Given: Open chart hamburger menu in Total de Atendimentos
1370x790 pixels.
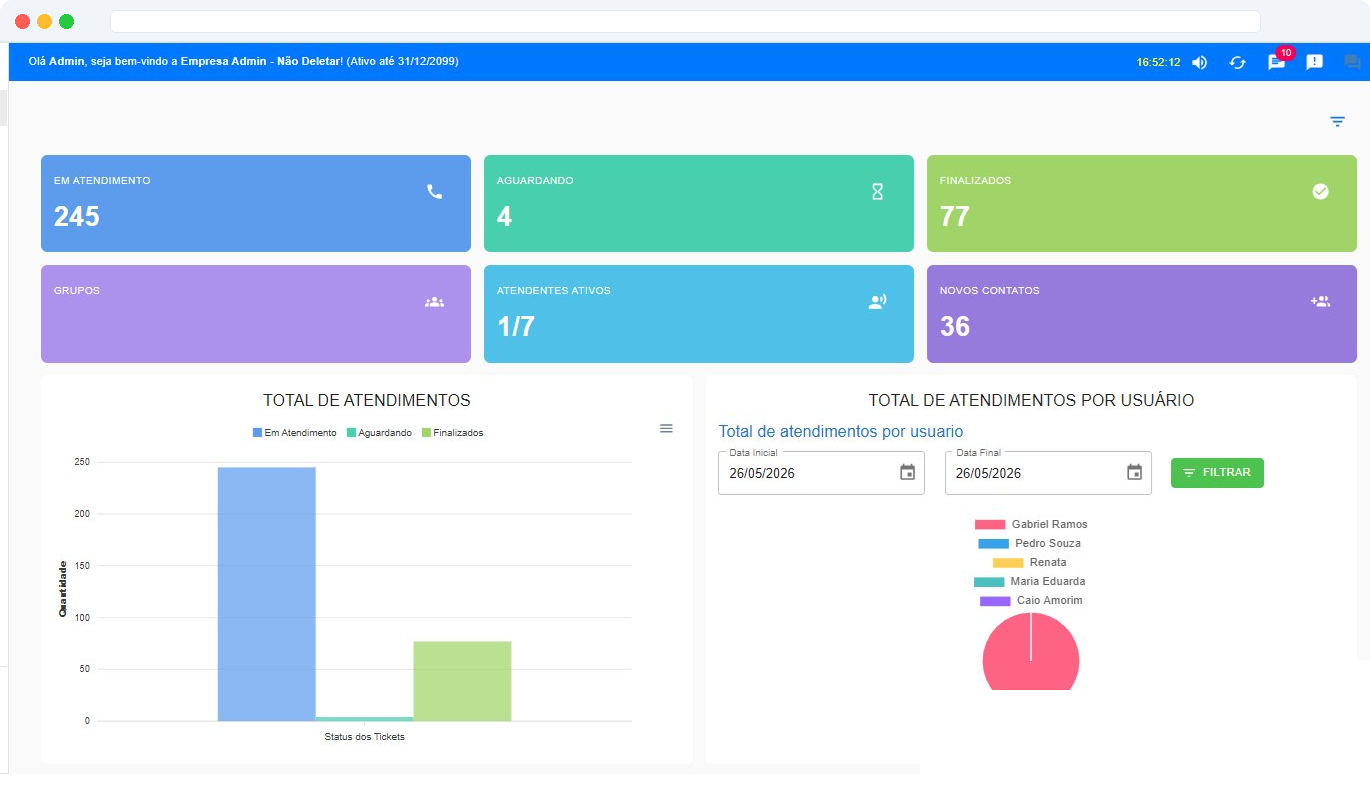Looking at the screenshot, I should (x=666, y=428).
